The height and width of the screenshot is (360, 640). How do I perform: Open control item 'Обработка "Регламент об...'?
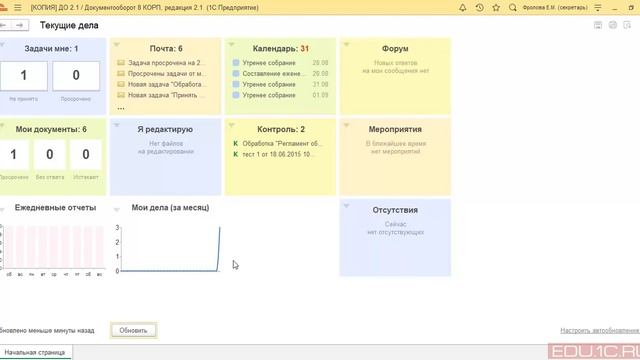coord(282,144)
